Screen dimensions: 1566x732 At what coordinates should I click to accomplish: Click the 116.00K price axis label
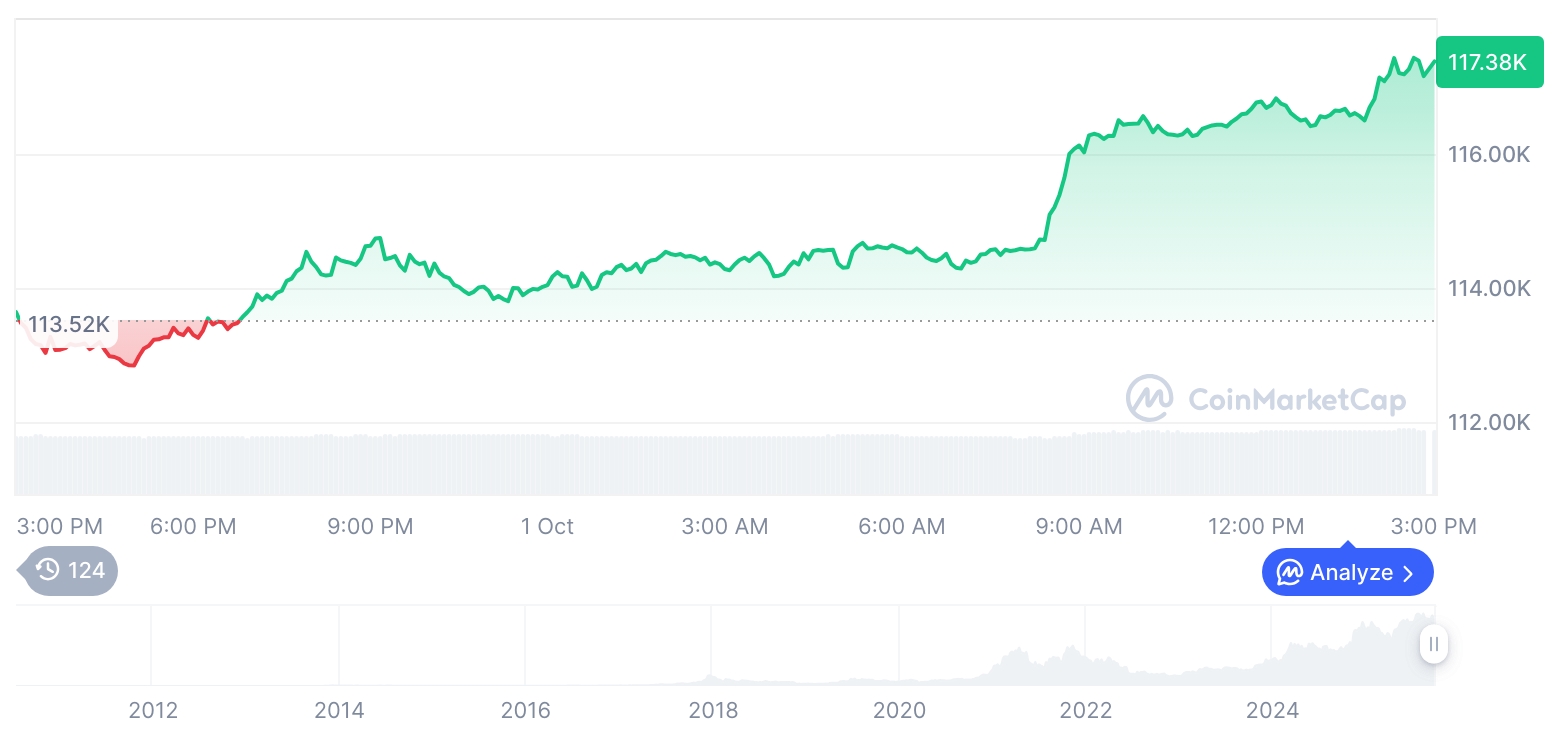point(1489,155)
